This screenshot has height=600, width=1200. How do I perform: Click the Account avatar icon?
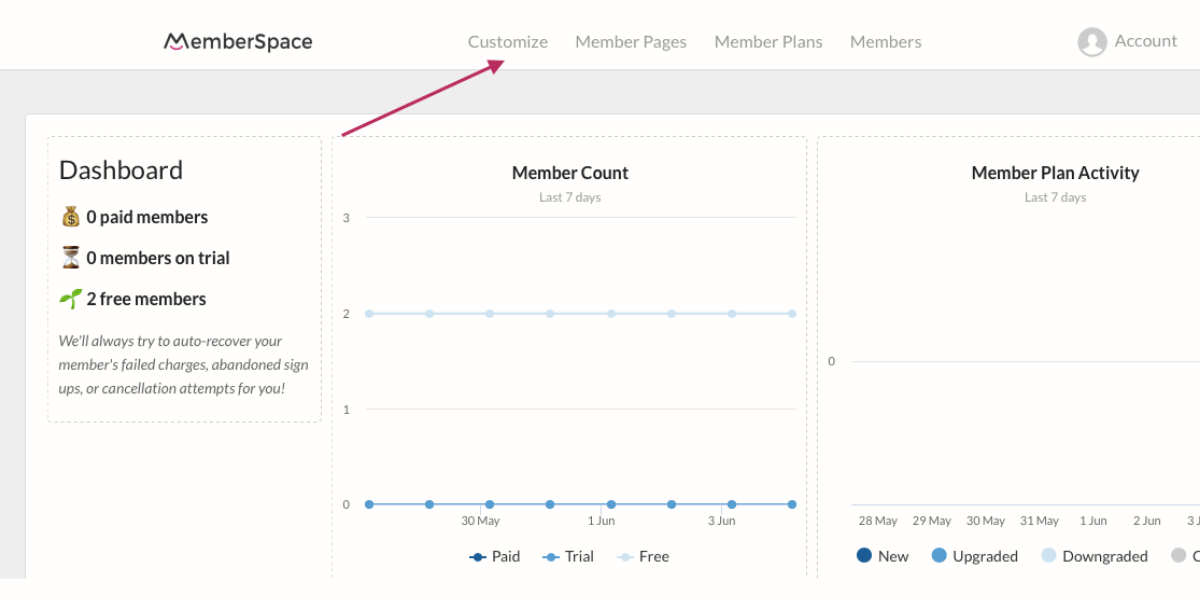click(1092, 42)
